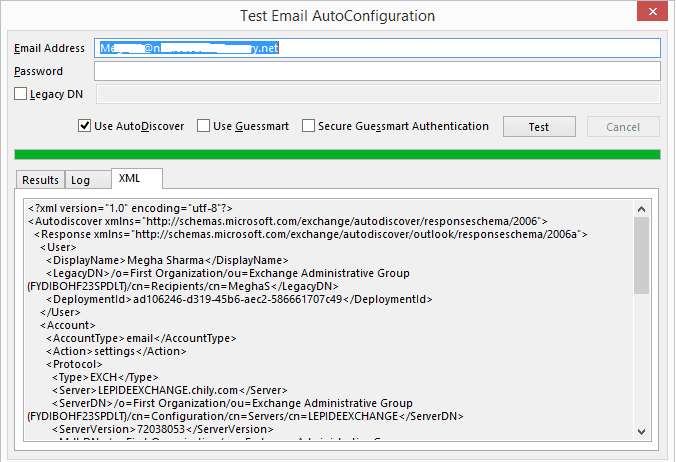
Task: Tick the Use Guessmart checkbox
Action: pyautogui.click(x=204, y=126)
